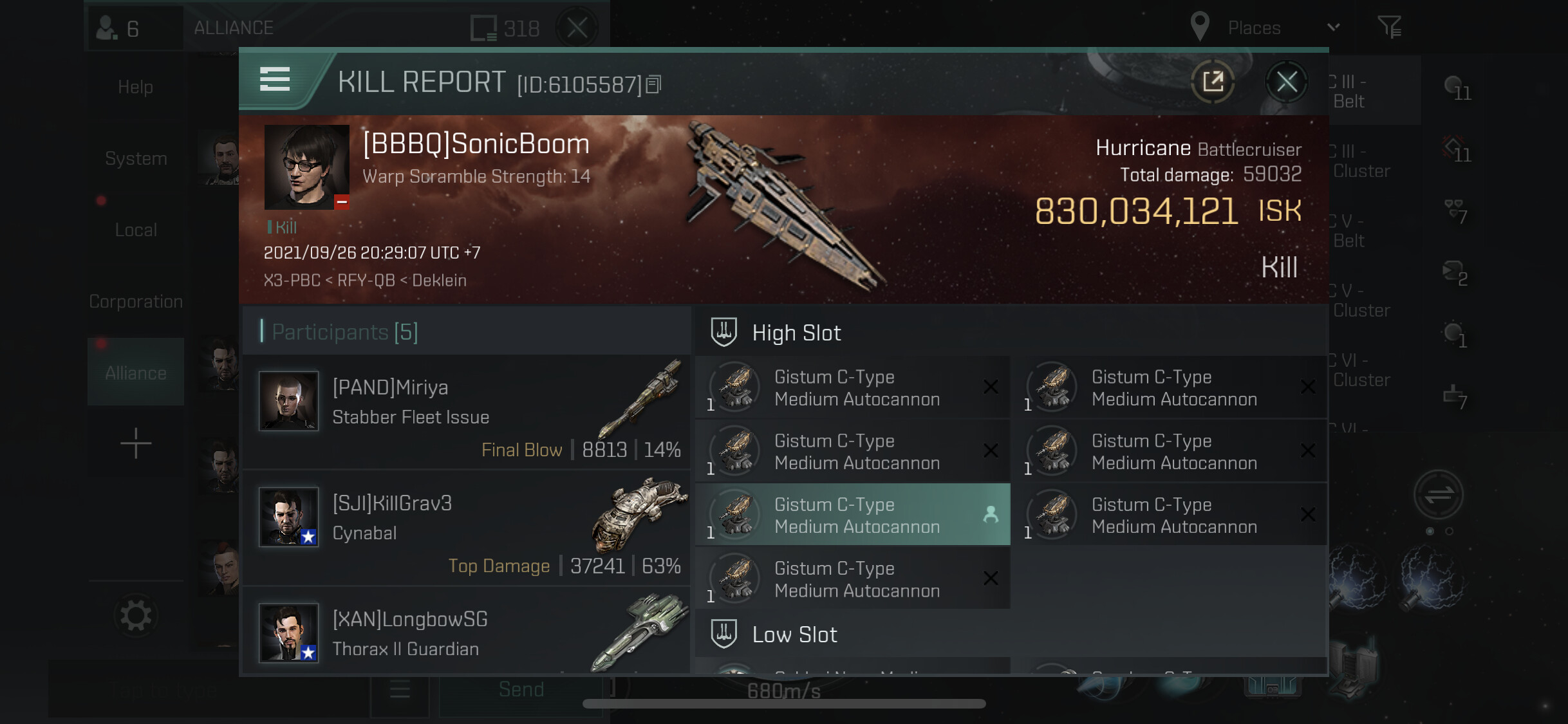Open Miriya participant entry

467,413
